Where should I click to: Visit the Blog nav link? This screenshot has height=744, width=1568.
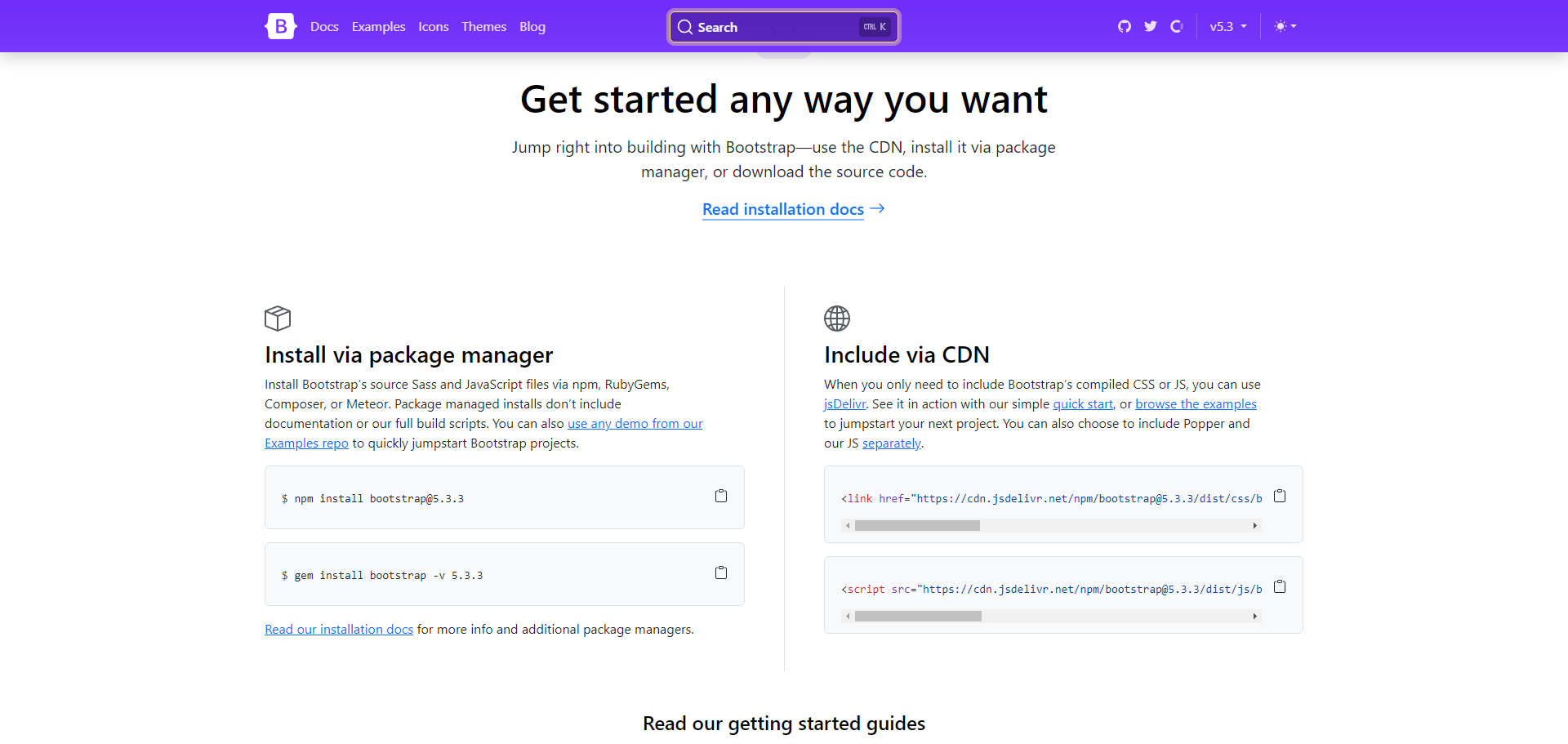tap(532, 27)
